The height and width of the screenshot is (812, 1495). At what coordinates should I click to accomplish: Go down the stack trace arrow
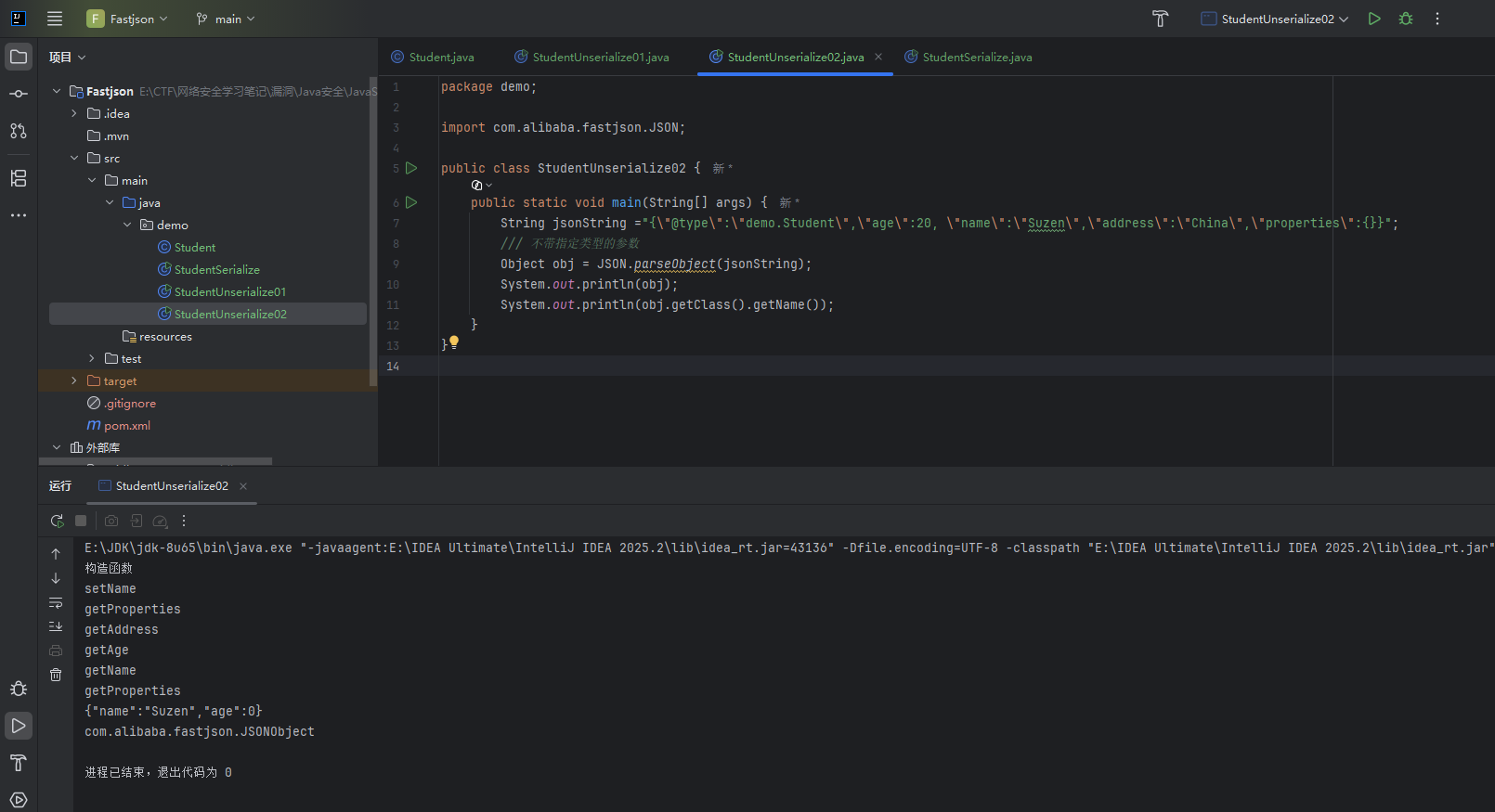click(56, 578)
